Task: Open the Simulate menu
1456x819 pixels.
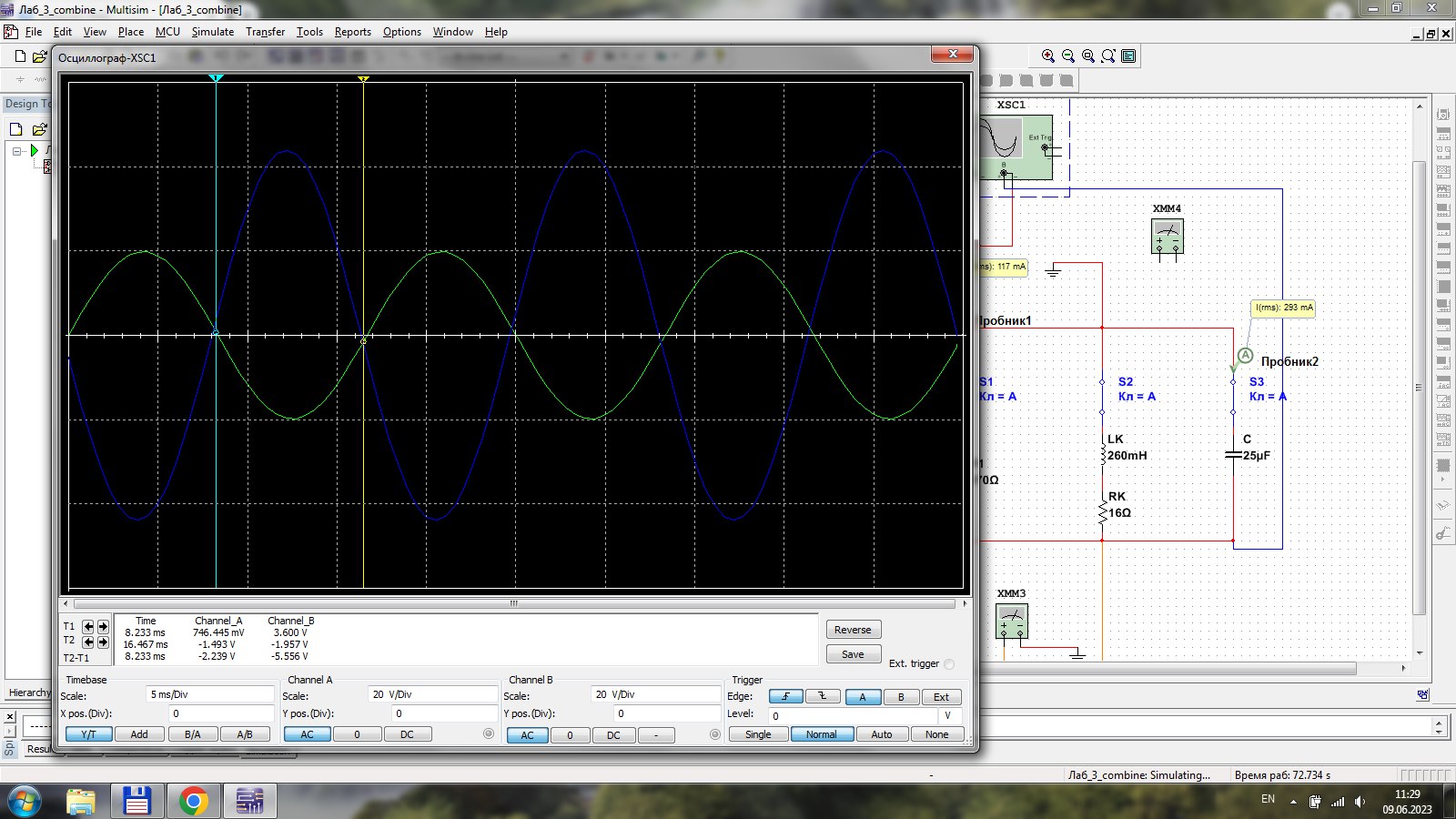Action: (x=212, y=32)
